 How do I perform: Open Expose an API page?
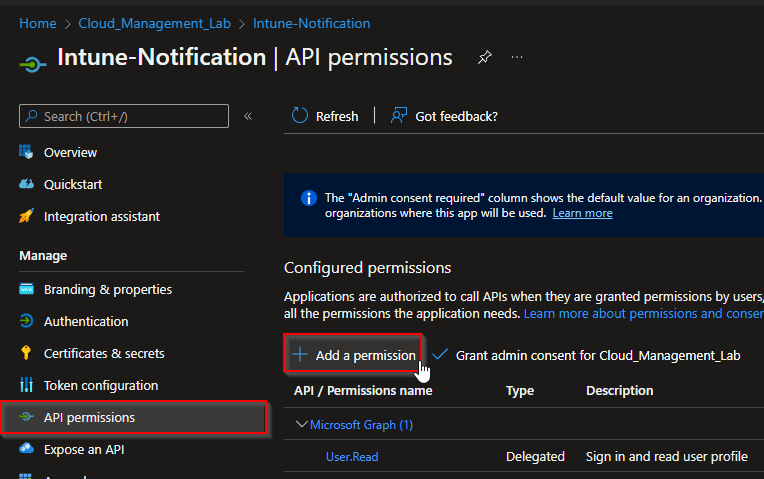(83, 449)
